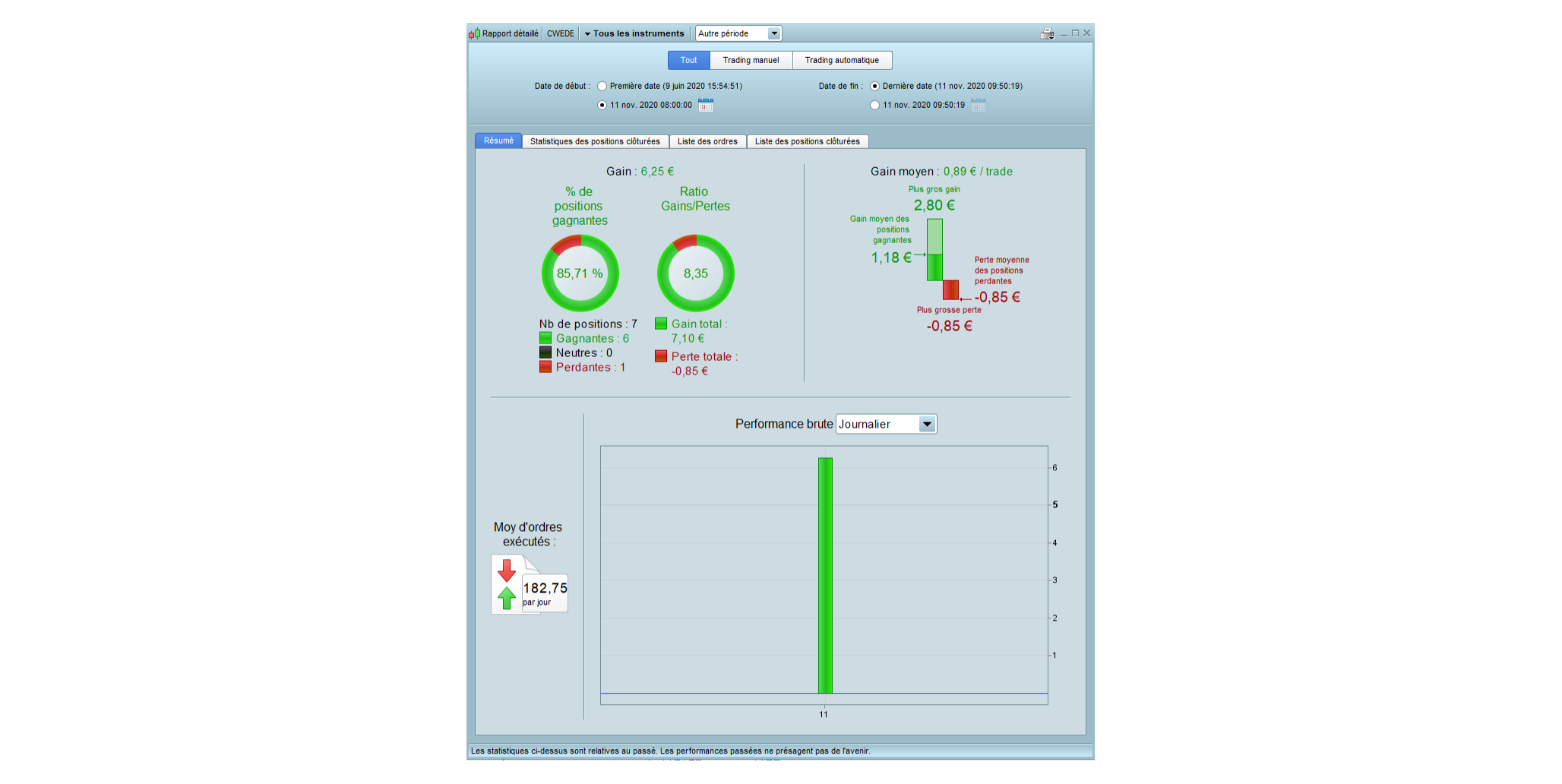Image resolution: width=1562 pixels, height=784 pixels.
Task: Expand Tous les instruments selector
Action: coord(634,33)
